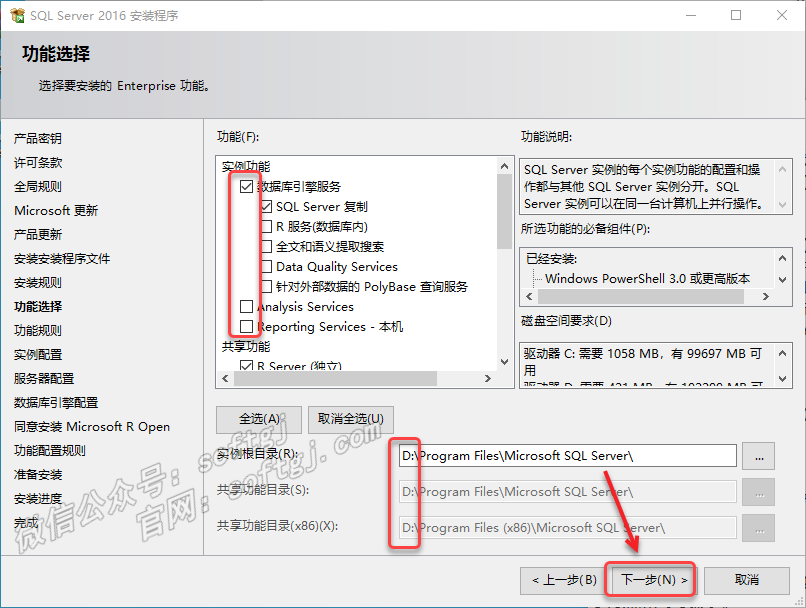
Task: Click the 共享功能目录(x86) path field
Action: [567, 528]
